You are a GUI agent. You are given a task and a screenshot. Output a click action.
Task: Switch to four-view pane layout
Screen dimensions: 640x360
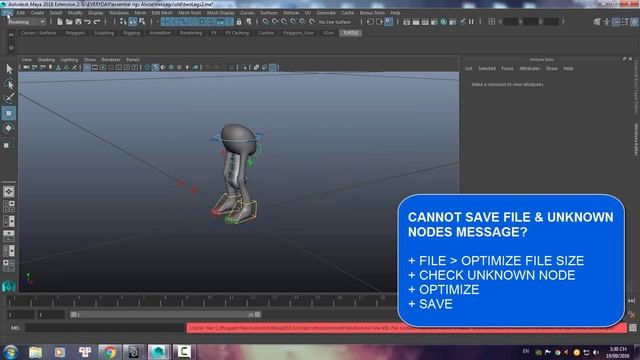pyautogui.click(x=9, y=207)
